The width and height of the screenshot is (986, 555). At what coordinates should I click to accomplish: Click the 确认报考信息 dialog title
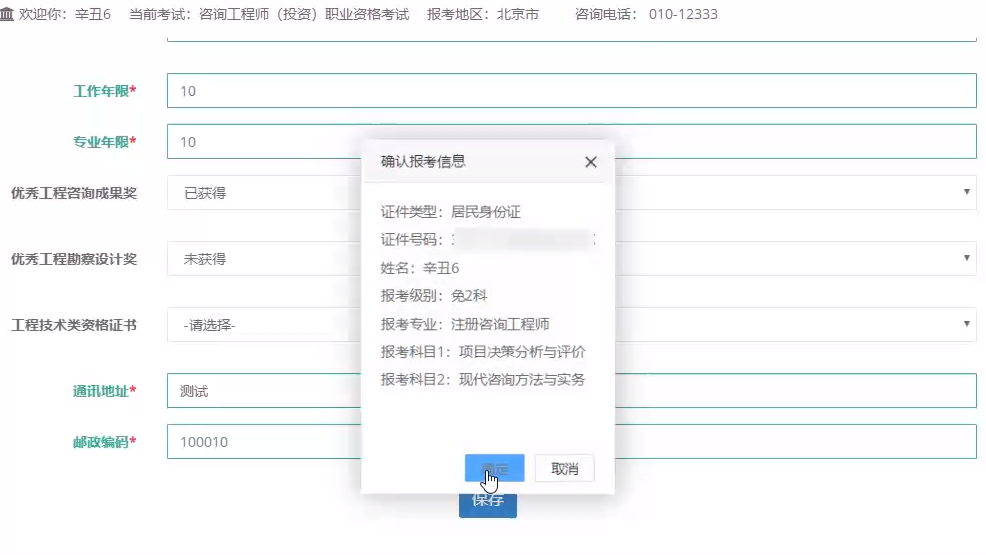tap(423, 162)
